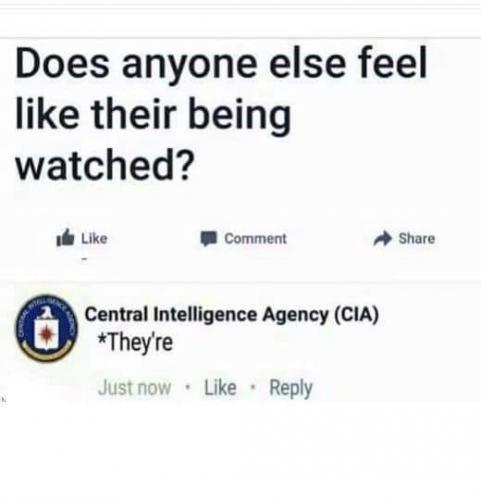Screen dimensions: 481x500
Task: Share the post using Share label
Action: [417, 238]
